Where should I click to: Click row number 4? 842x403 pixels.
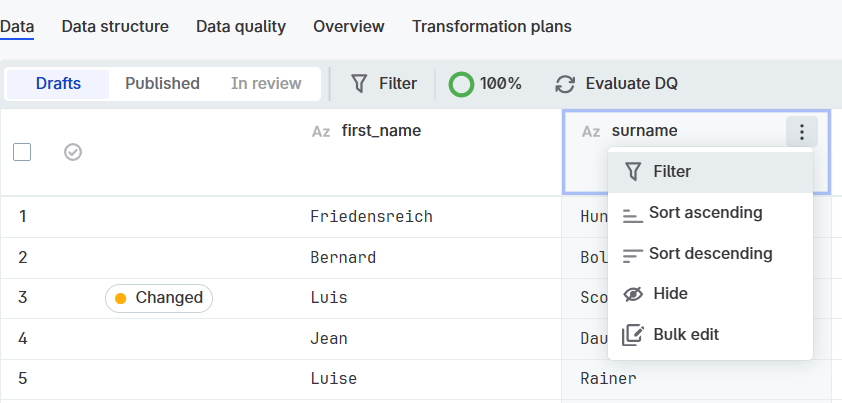[23, 339]
